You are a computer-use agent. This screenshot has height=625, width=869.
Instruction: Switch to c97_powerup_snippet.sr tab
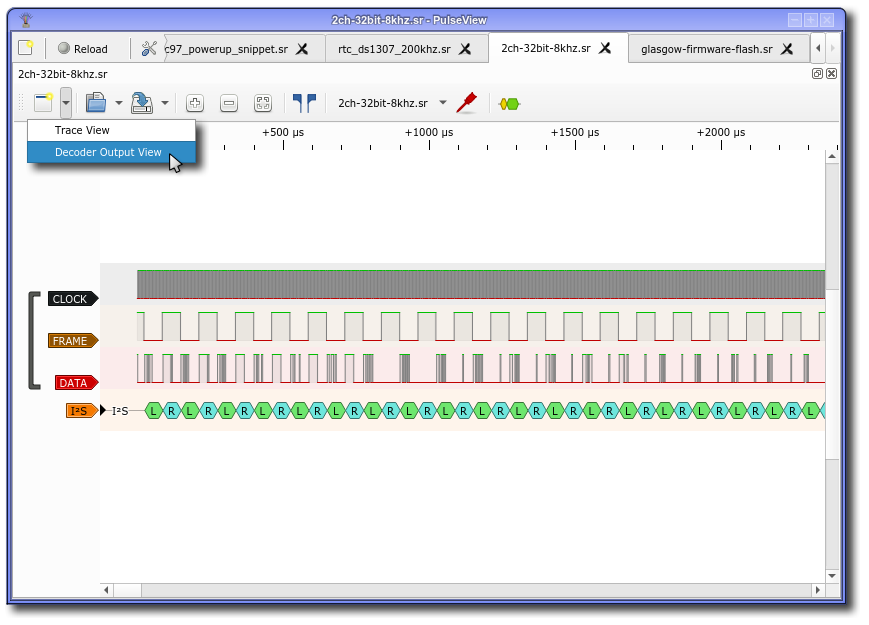(x=226, y=49)
